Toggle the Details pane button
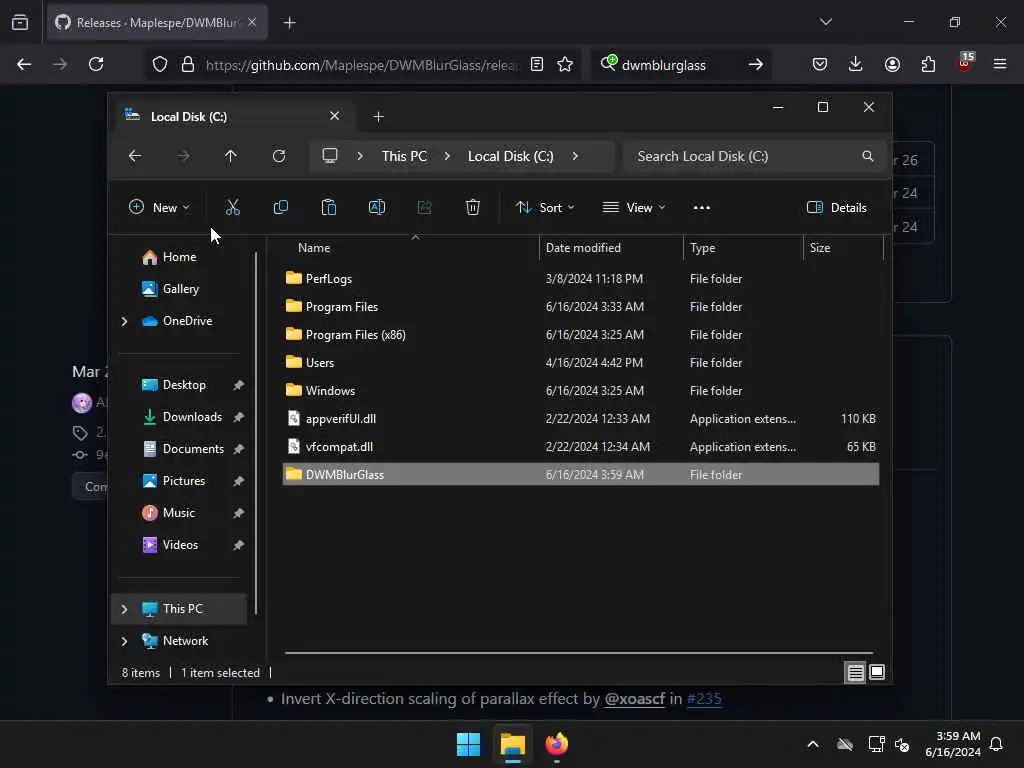Screen dimensions: 1024x768 click(x=837, y=208)
